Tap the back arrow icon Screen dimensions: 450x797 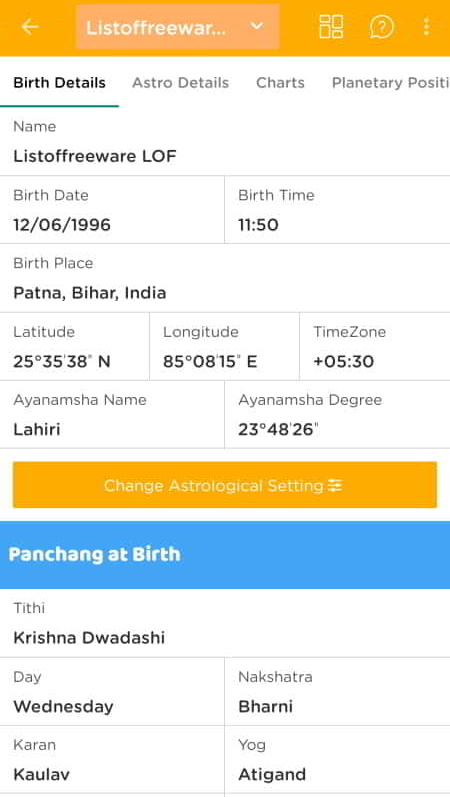[x=30, y=26]
